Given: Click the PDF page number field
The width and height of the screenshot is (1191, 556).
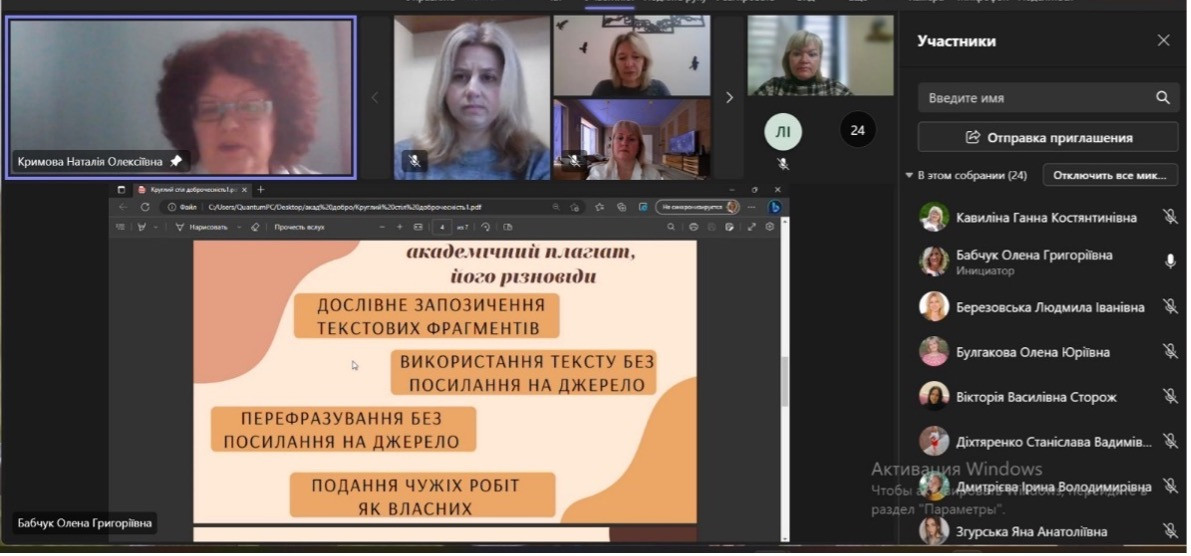Looking at the screenshot, I should pos(442,227).
